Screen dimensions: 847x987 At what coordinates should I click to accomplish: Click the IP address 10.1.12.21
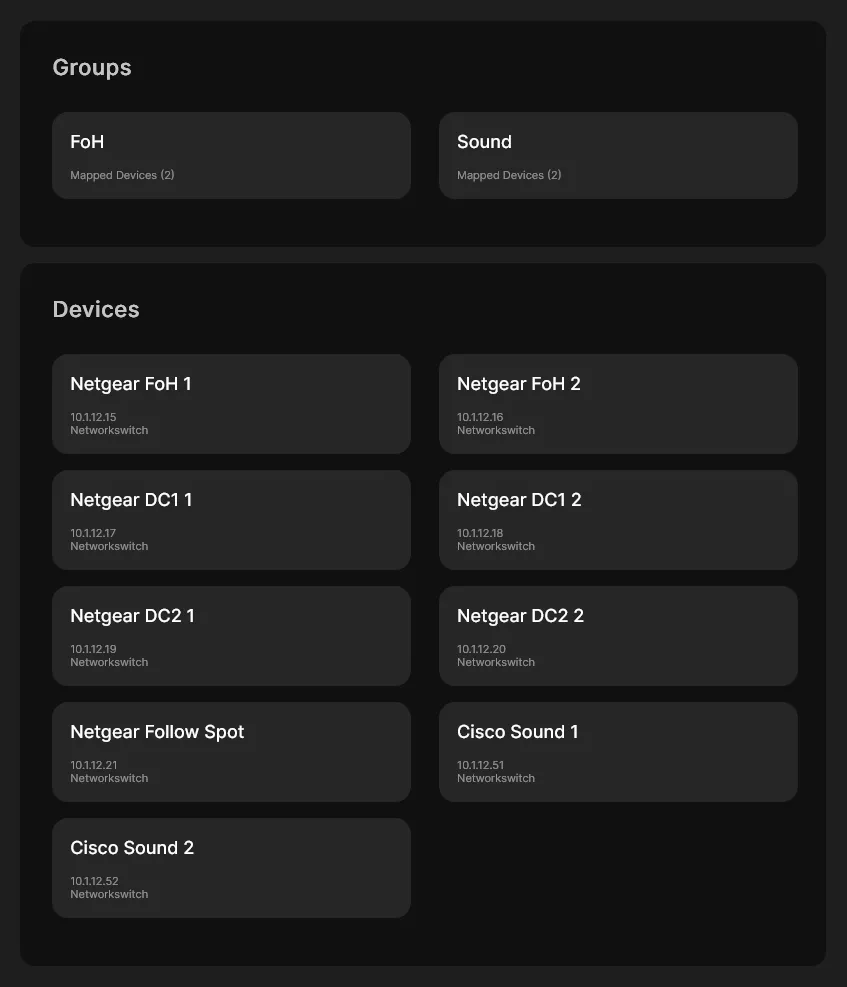click(x=93, y=765)
